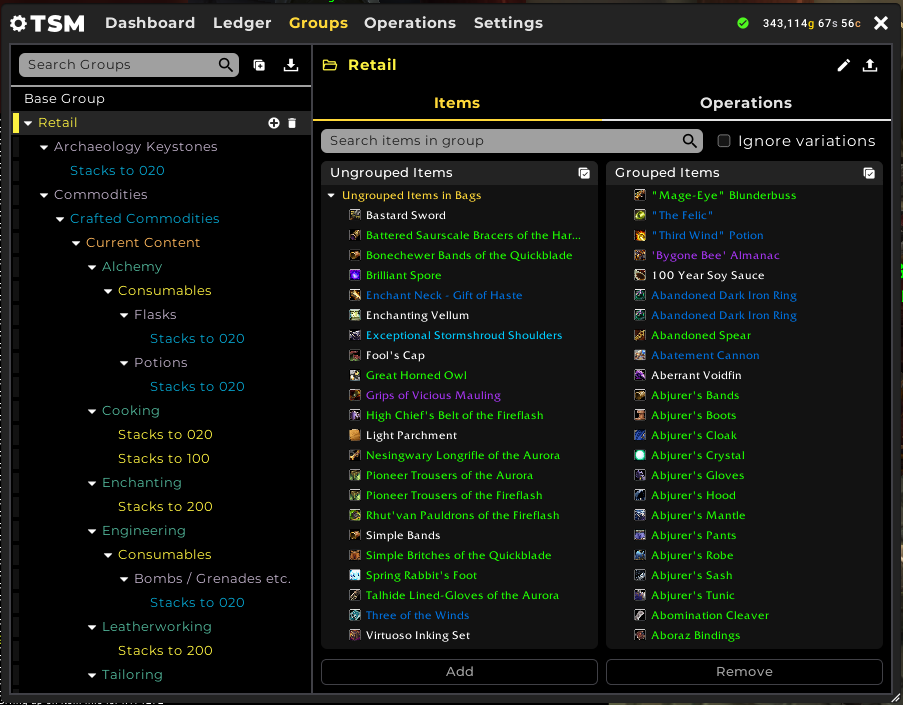Collapse the Ungrouped Items in Bags section
Screen dimensions: 903x706
click(x=331, y=196)
